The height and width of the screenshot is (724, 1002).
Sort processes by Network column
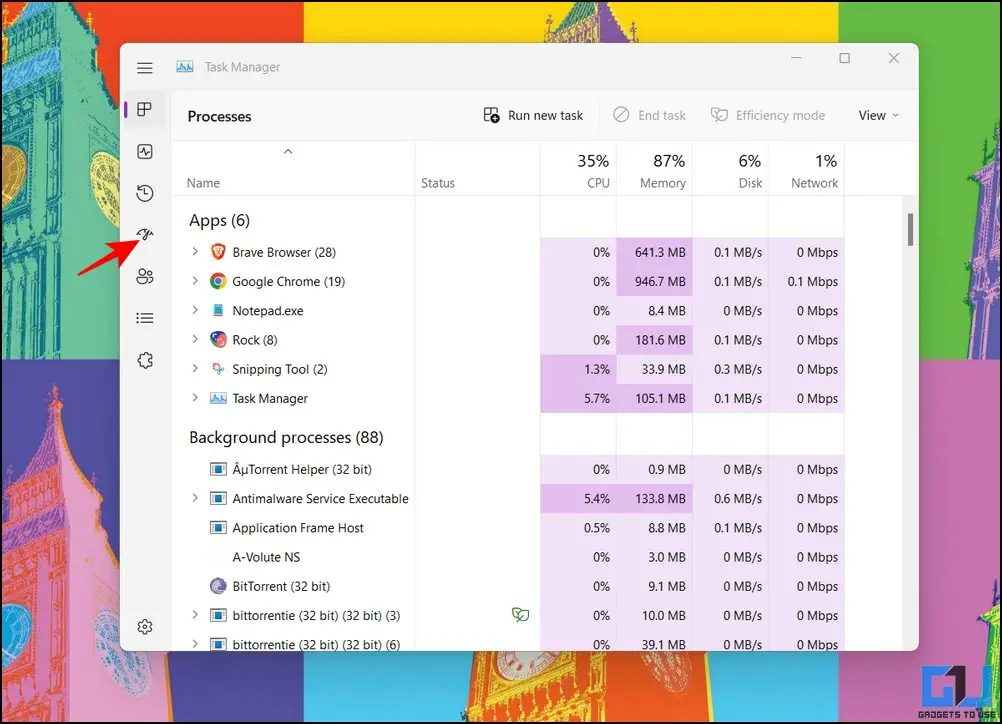[807, 170]
